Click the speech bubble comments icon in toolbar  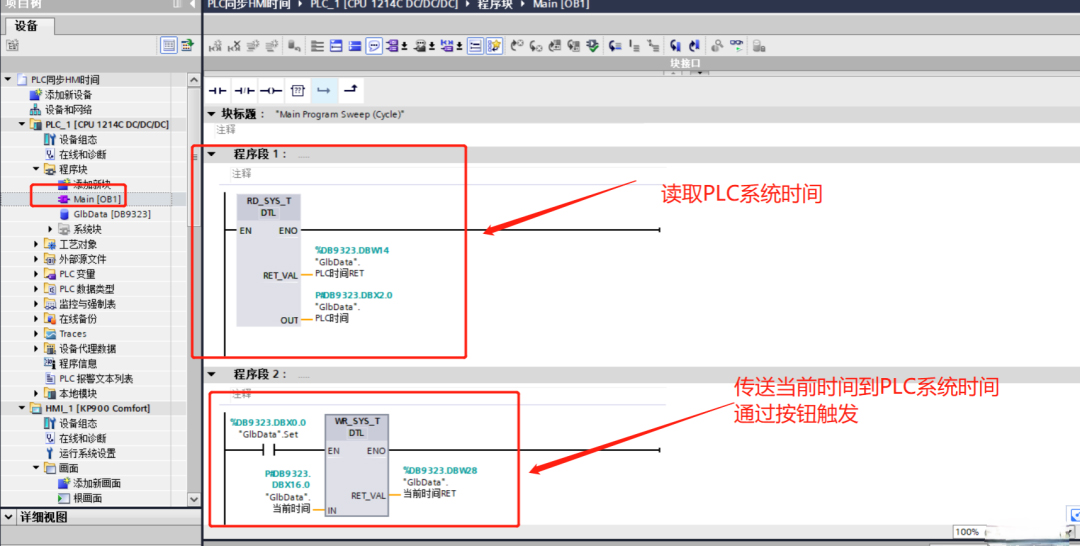(373, 46)
